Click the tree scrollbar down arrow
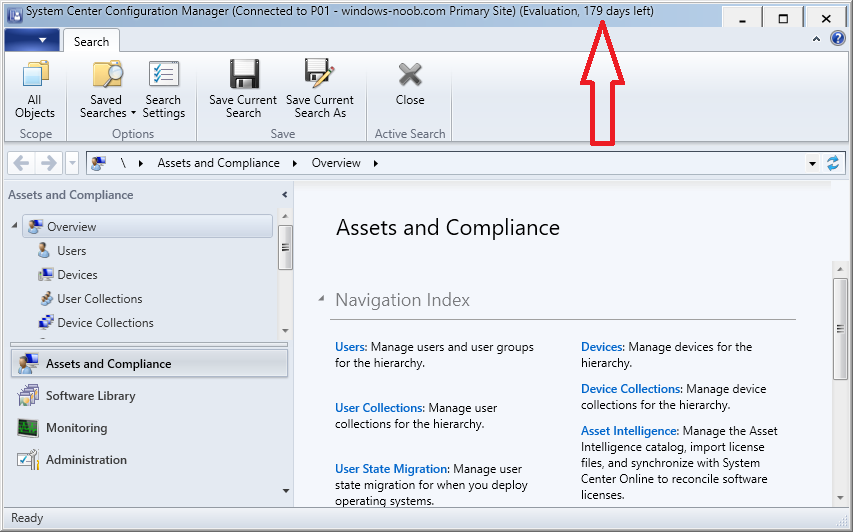The width and height of the screenshot is (853, 532). (285, 331)
